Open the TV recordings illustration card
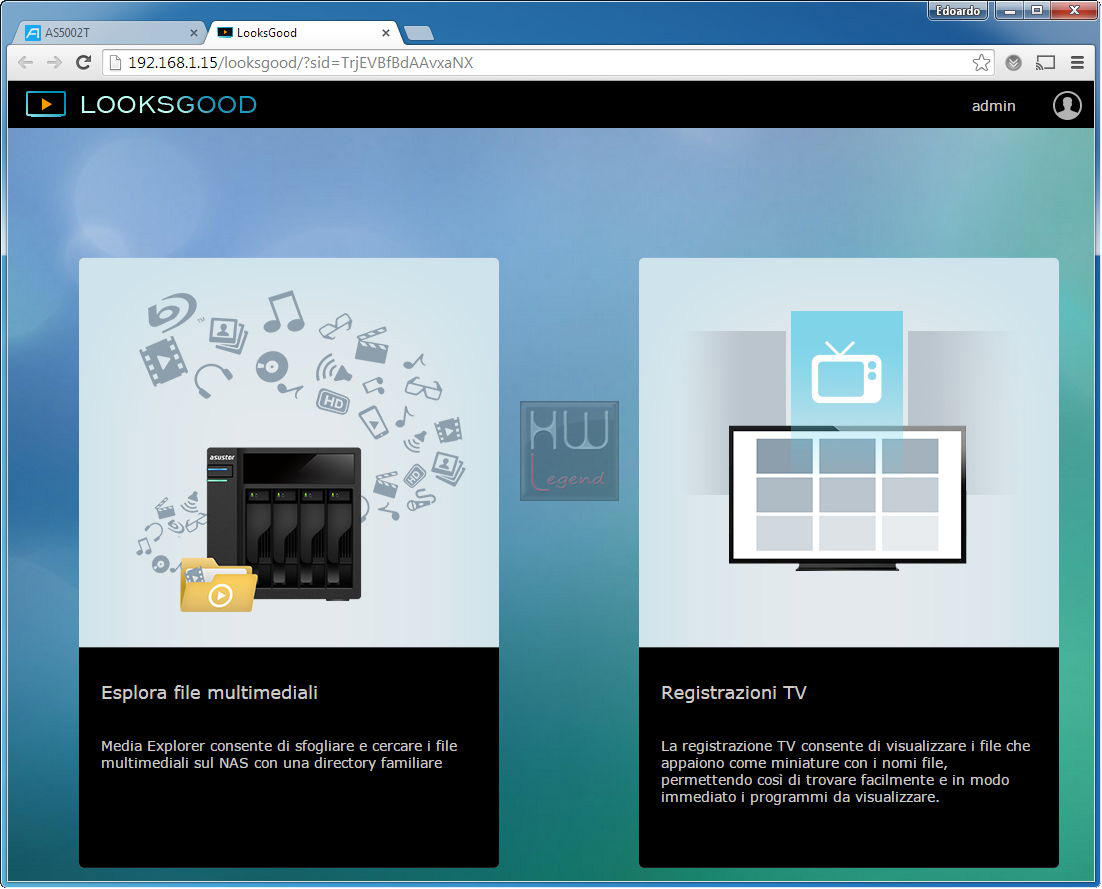 [848, 453]
